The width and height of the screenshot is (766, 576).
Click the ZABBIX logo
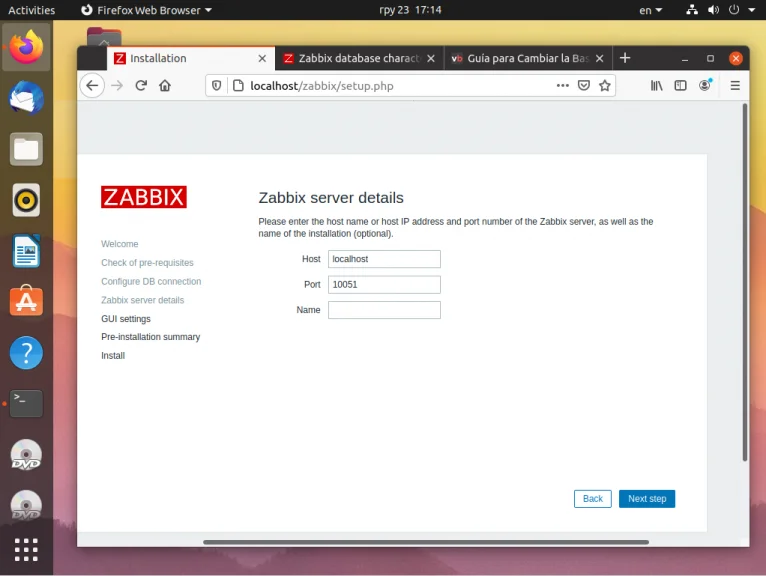pyautogui.click(x=144, y=197)
